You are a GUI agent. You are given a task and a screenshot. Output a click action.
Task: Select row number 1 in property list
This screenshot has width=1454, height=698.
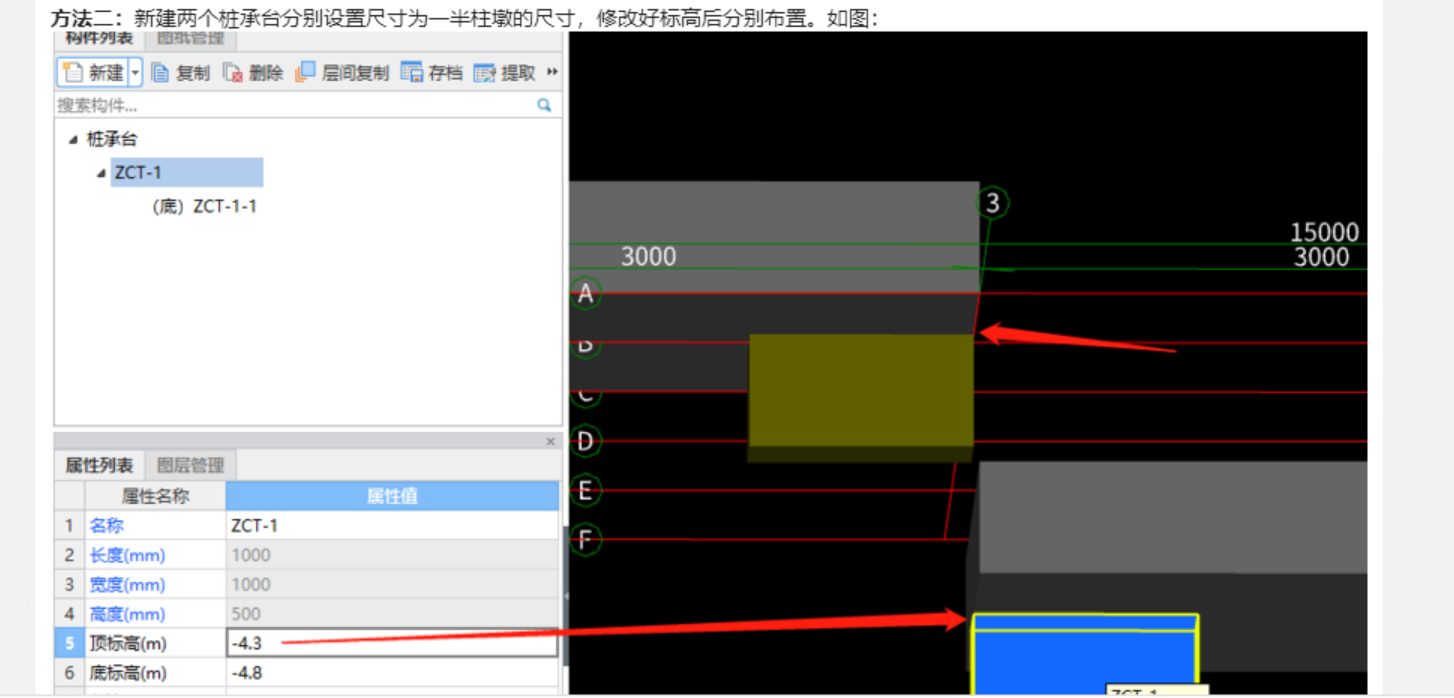click(70, 525)
